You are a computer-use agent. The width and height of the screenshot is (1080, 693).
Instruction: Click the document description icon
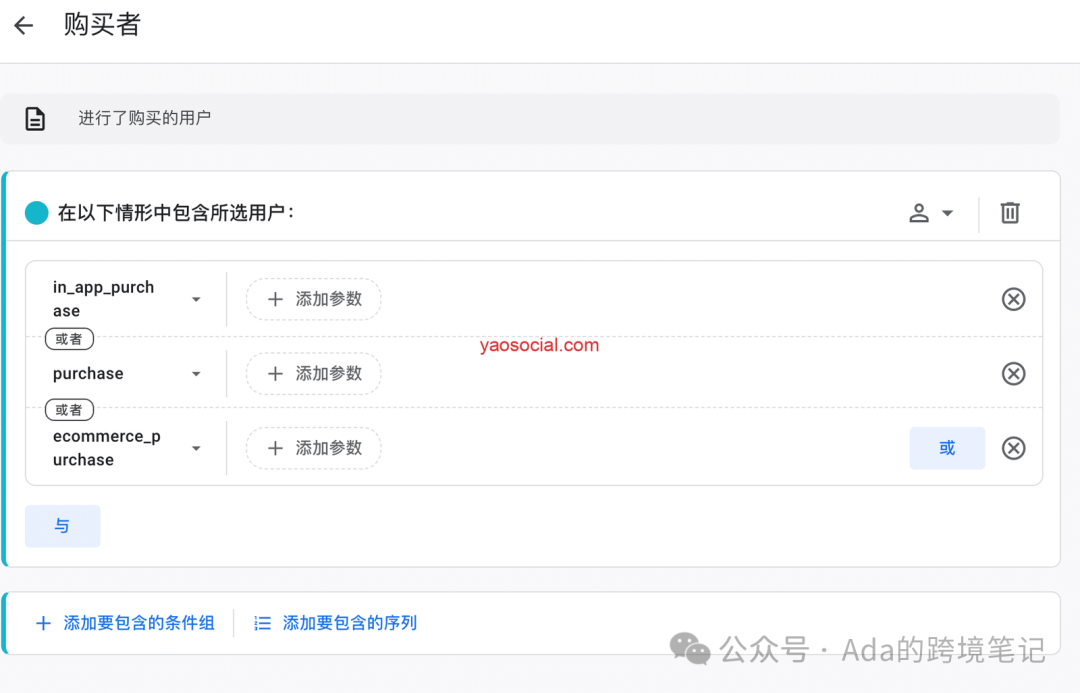[x=35, y=118]
